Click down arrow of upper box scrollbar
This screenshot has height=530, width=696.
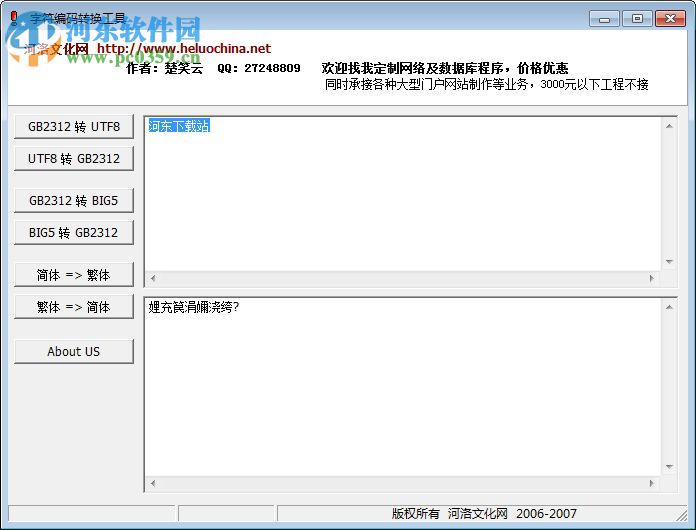669,262
